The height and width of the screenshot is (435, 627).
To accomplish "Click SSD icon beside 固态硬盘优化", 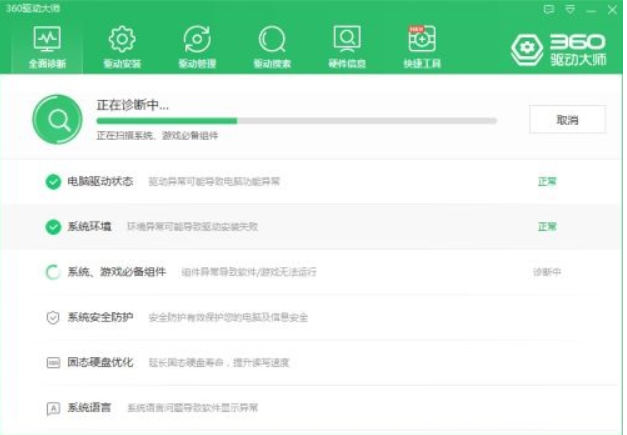I will click(53, 363).
